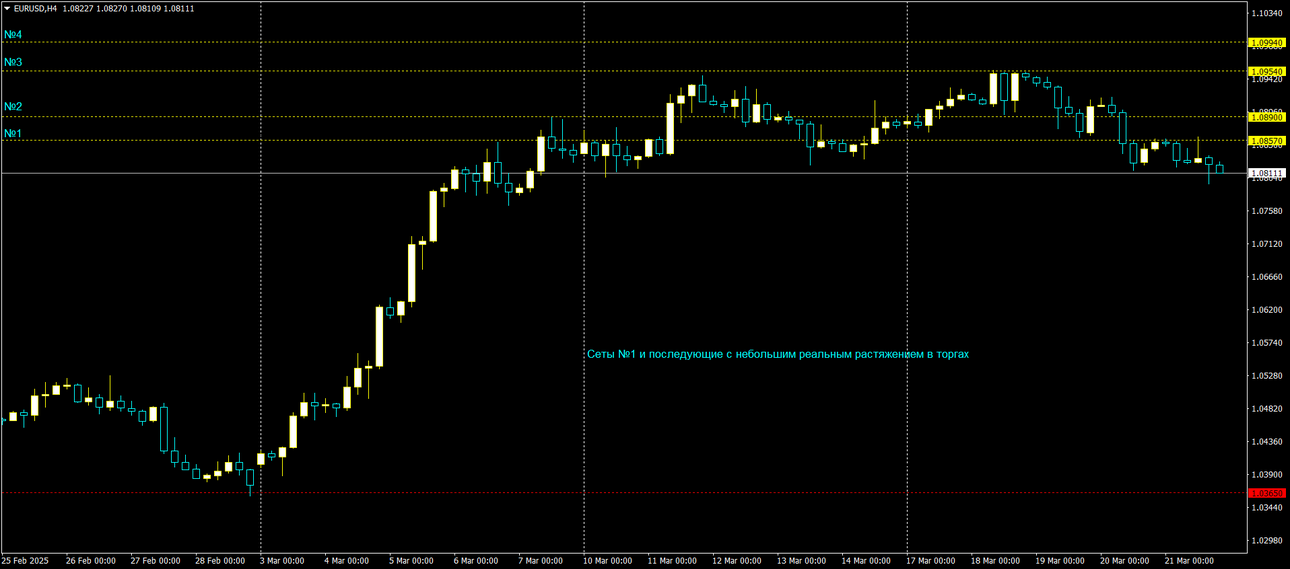Screen dimensions: 1290x569
Task: Click the red 1.03650 price tag
Action: tap(1267, 493)
